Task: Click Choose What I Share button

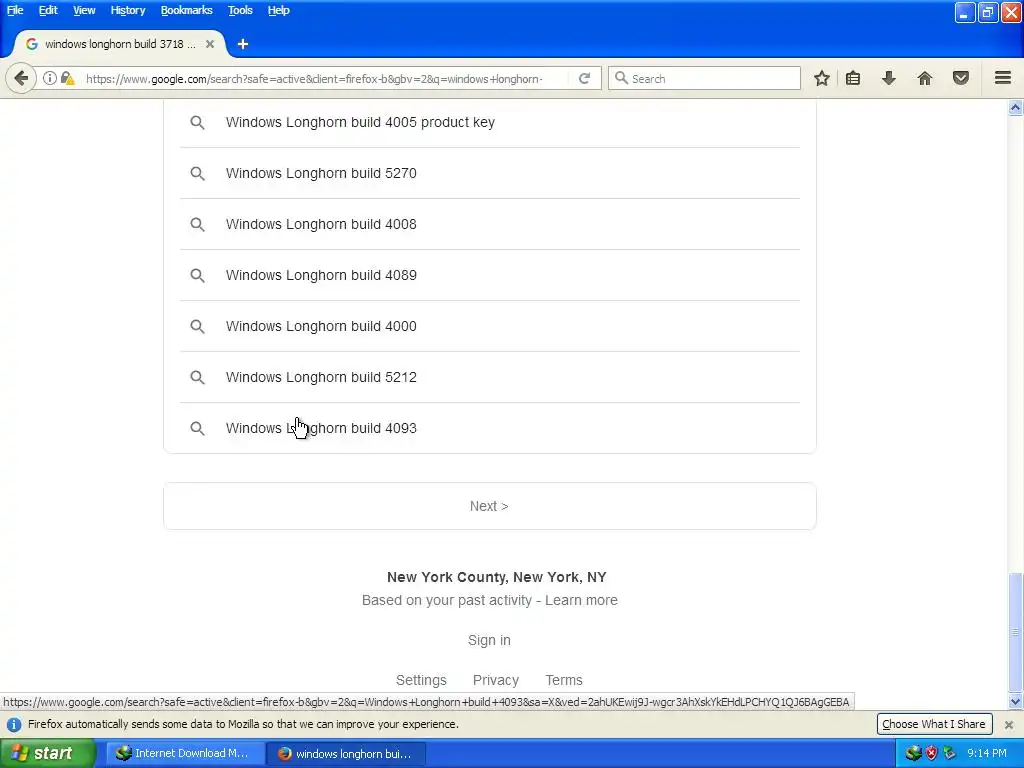Action: [934, 724]
